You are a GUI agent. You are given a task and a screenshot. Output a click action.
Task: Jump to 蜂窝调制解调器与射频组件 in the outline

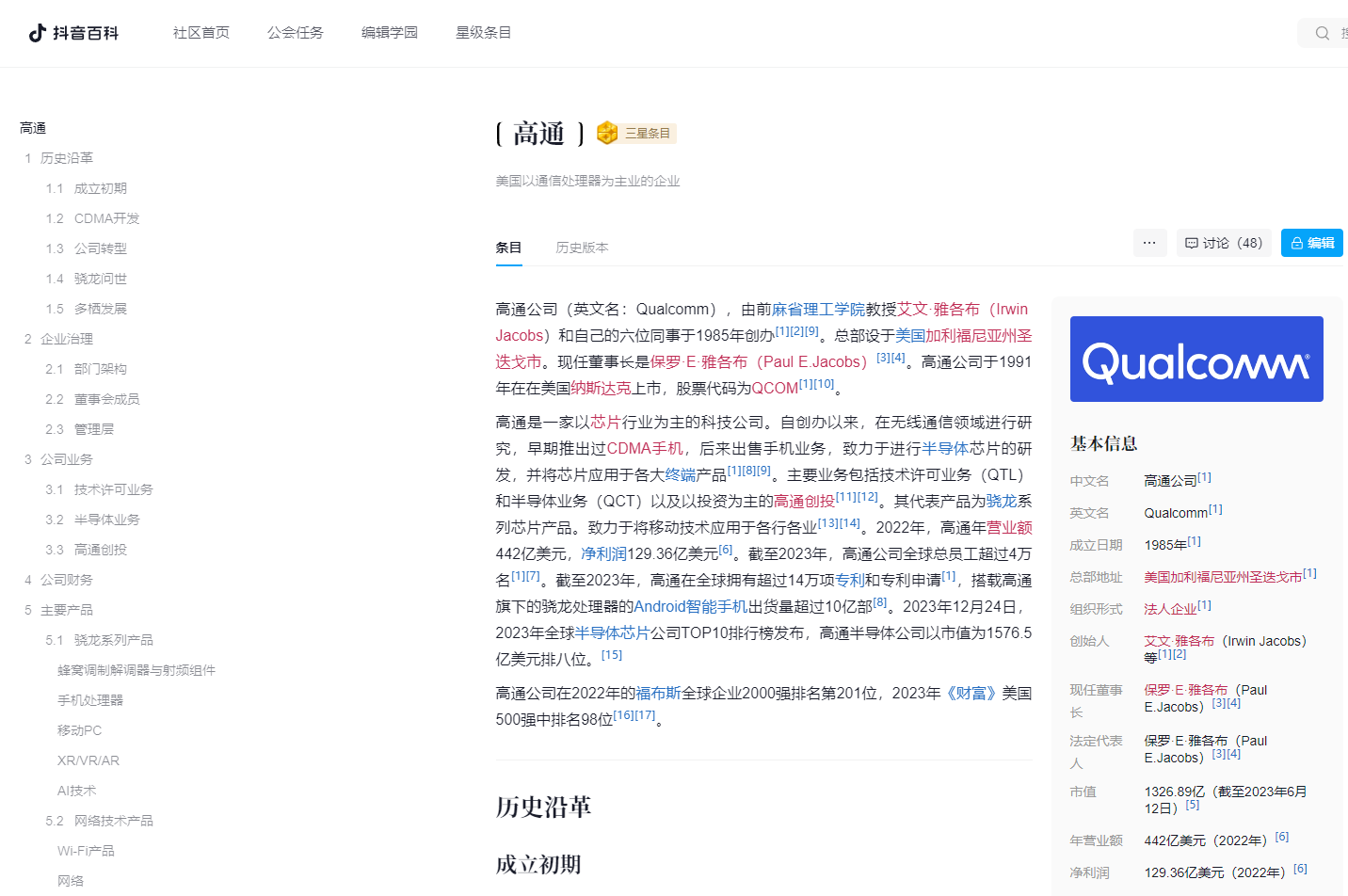pos(136,670)
